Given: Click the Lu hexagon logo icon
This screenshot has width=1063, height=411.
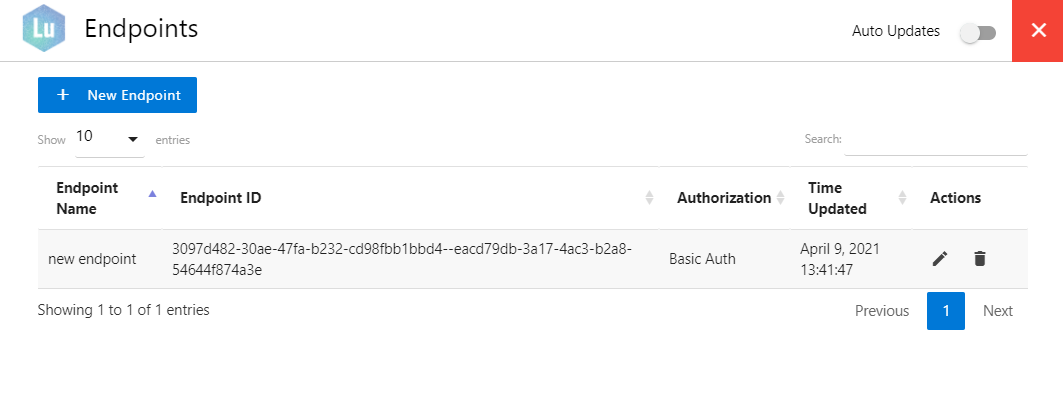Looking at the screenshot, I should coord(43,29).
